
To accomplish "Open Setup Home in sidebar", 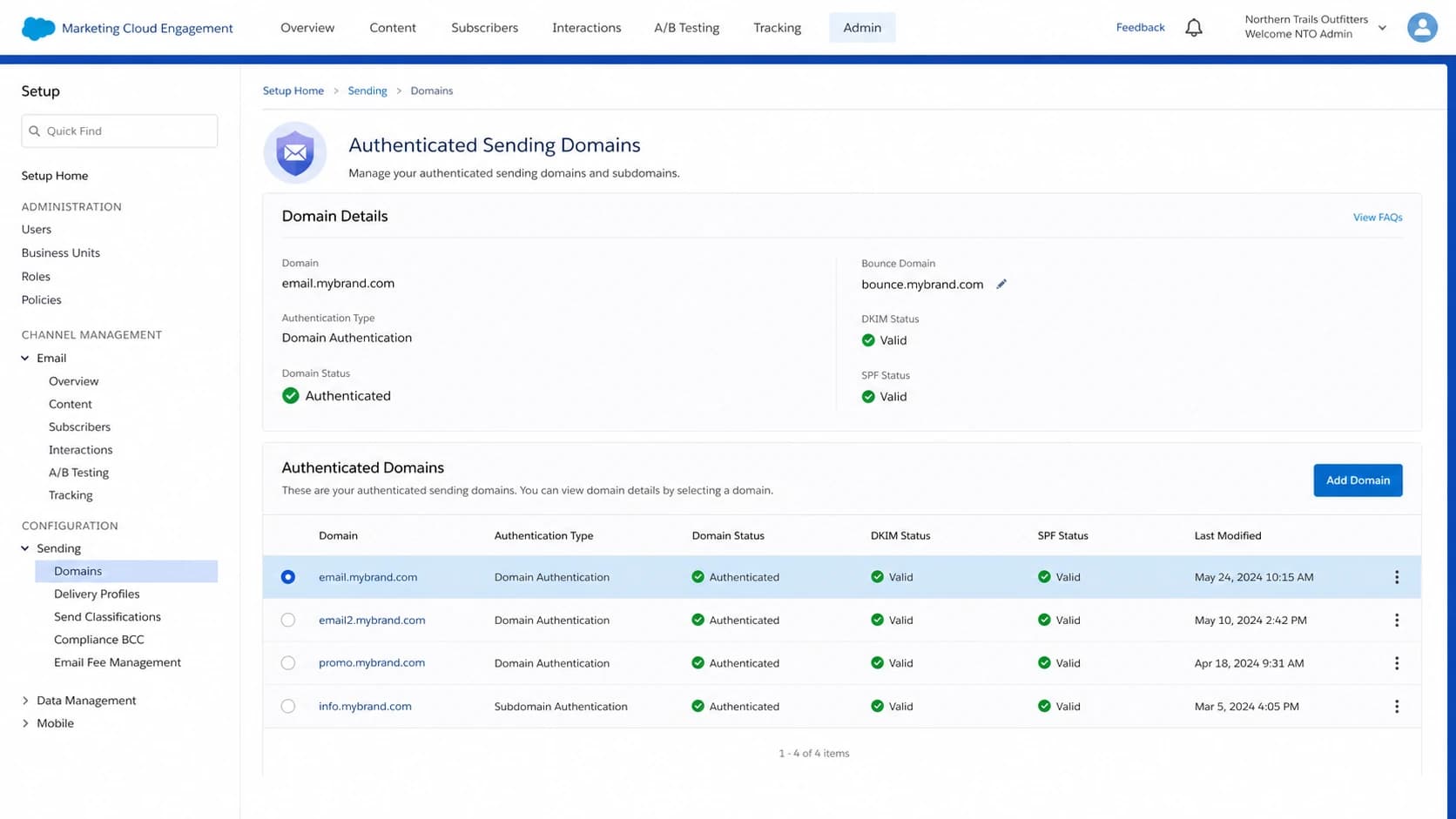I will 55,176.
